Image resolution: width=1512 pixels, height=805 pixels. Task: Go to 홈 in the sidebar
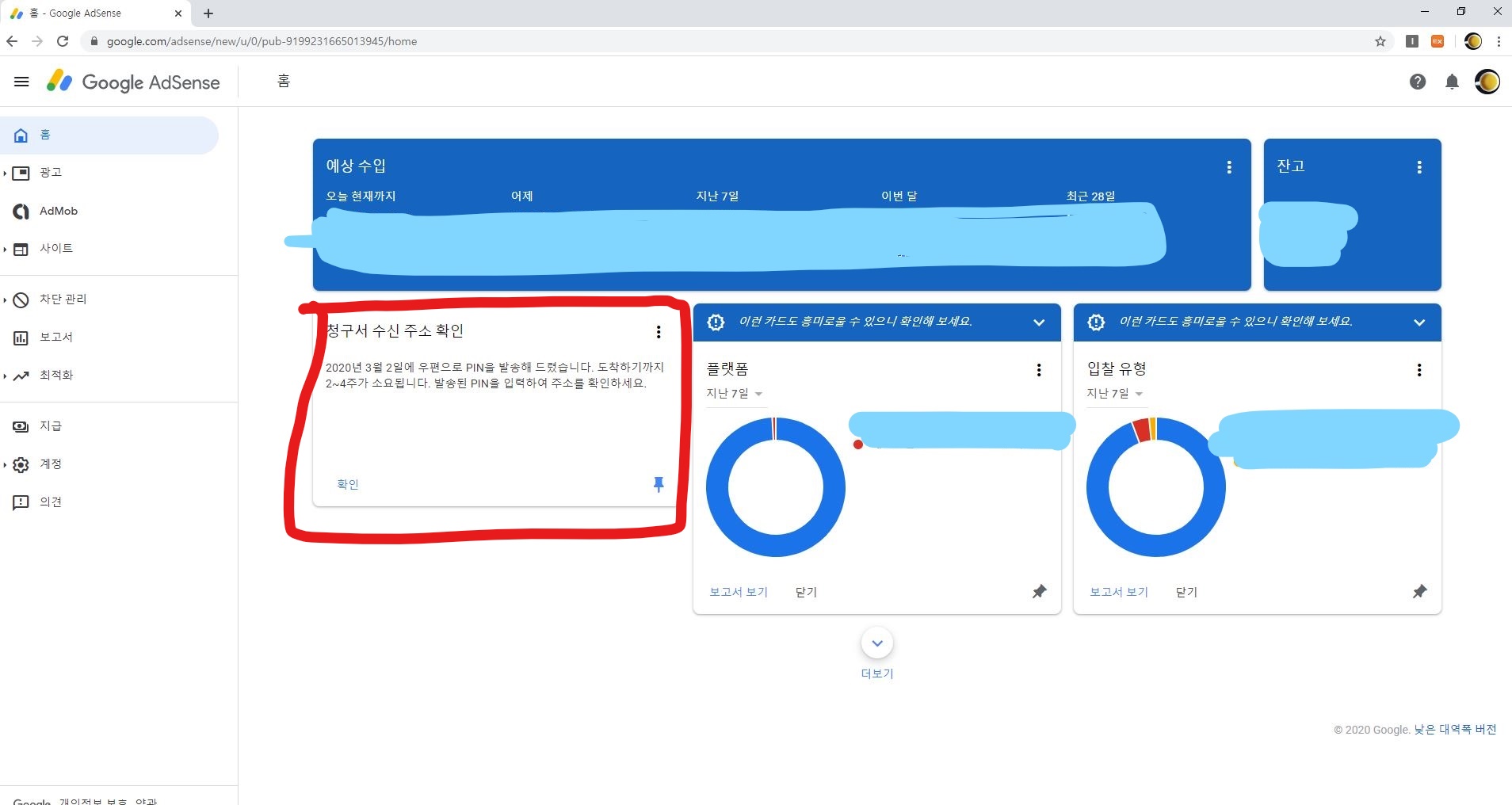tap(109, 135)
